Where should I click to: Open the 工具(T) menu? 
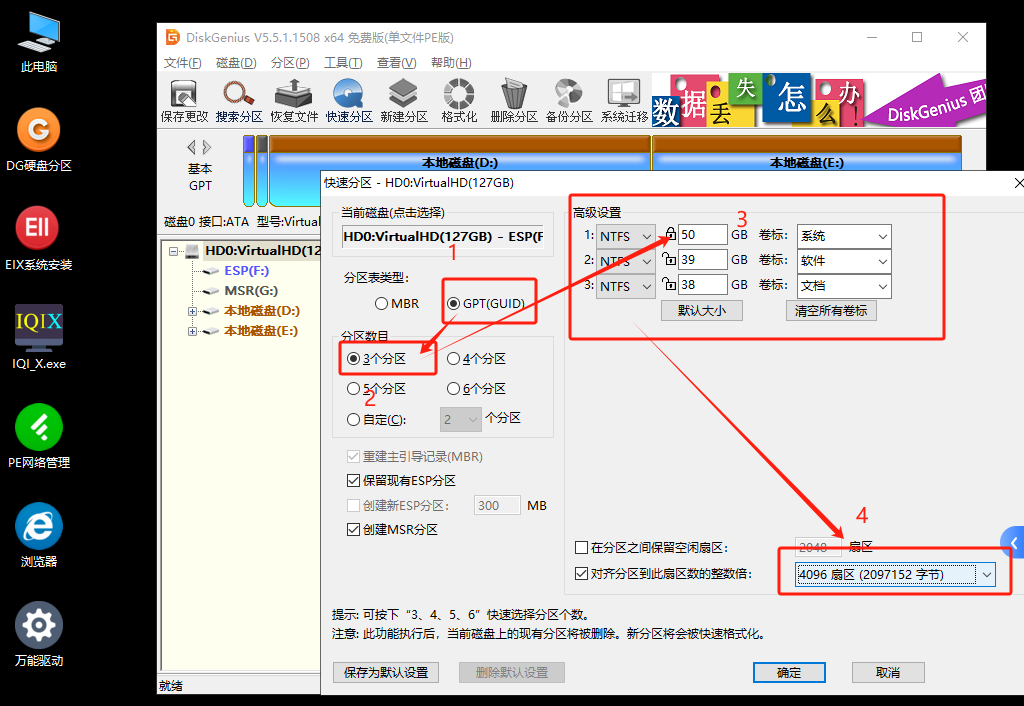[x=342, y=62]
